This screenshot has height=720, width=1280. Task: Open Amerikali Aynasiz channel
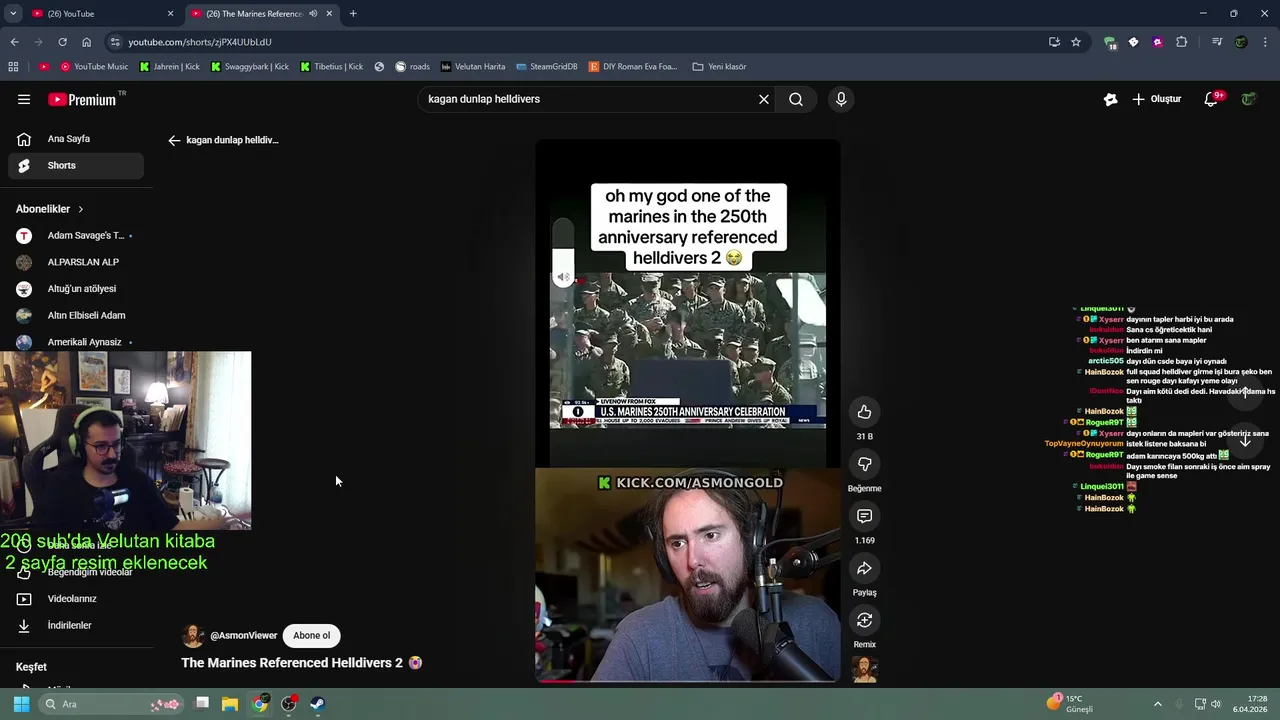pyautogui.click(x=76, y=342)
